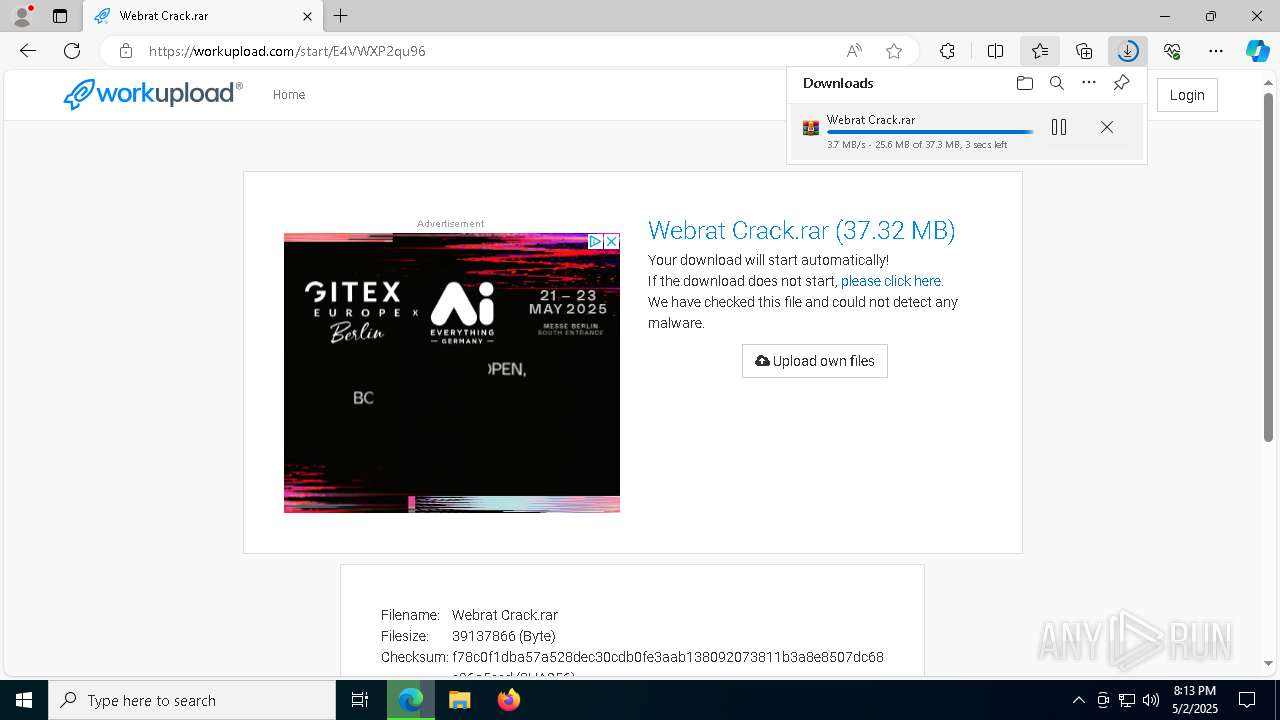Viewport: 1280px width, 720px height.
Task: Open the Extensions puzzle icon
Action: [x=947, y=51]
